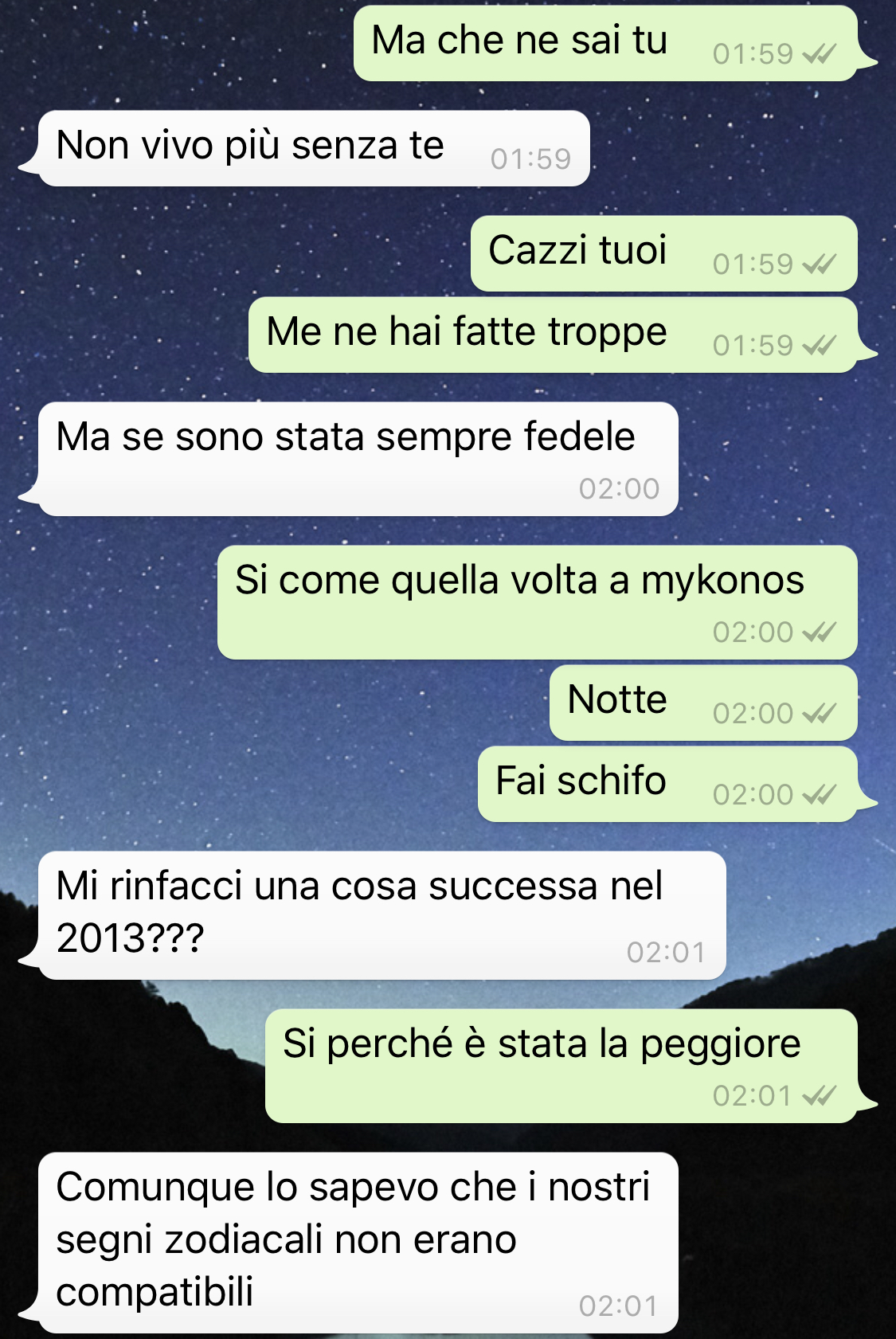This screenshot has width=896, height=1339.
Task: Tap the 'Ma che ne sai tu' text
Action: [519, 41]
